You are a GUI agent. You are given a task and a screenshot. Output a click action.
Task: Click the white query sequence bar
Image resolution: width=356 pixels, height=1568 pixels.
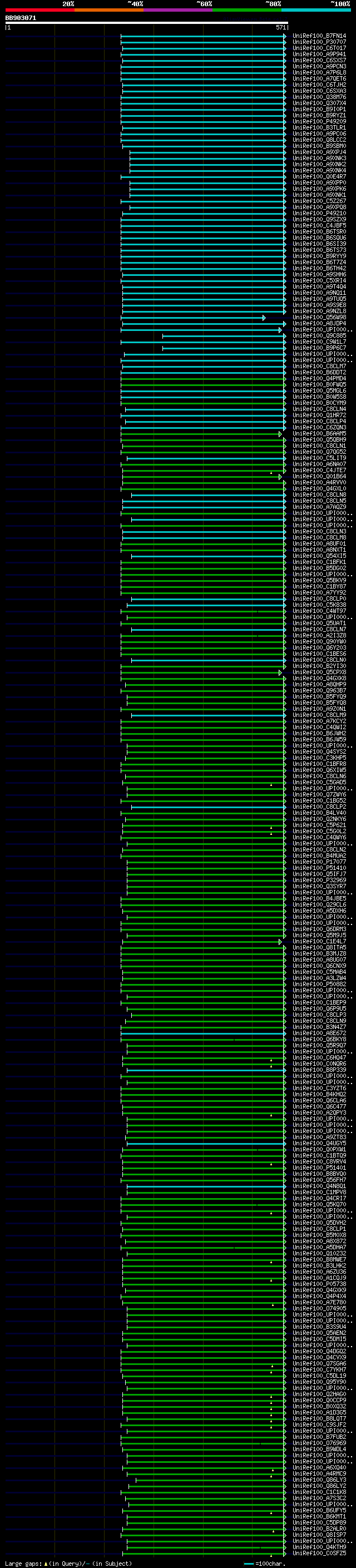pos(147,23)
